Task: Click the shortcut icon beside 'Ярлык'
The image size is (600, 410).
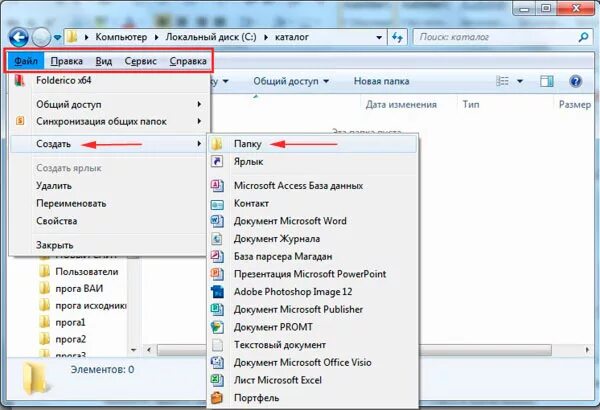Action: 217,161
